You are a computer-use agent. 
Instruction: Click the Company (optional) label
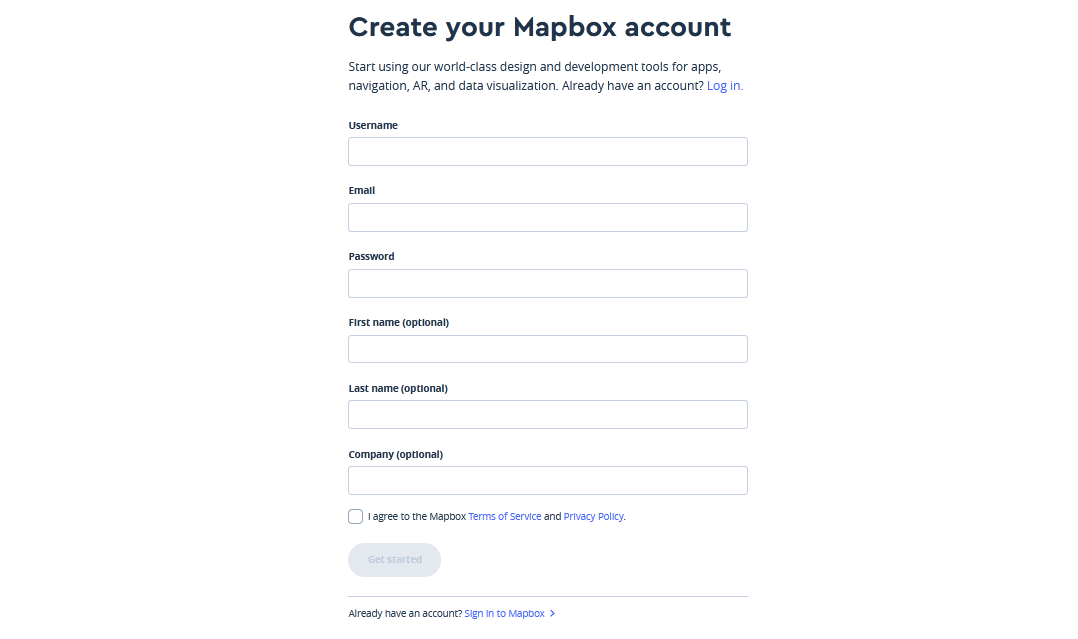click(x=395, y=455)
